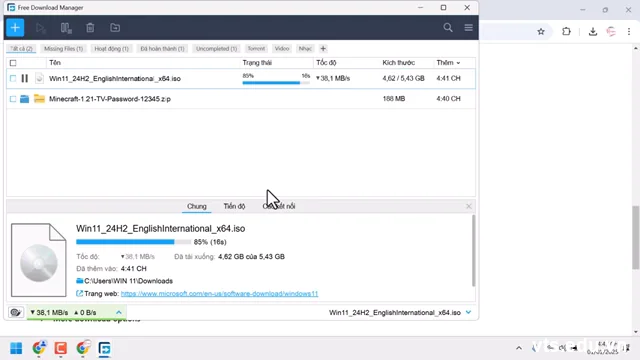The width and height of the screenshot is (640, 360).
Task: Open the browser's downloads icon
Action: click(593, 31)
